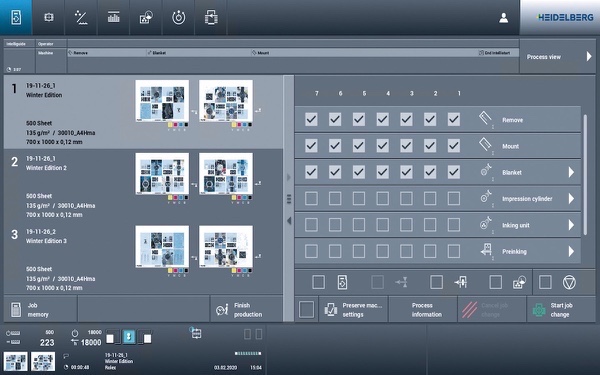Open front-side thumbnail of Winter Edition 3

(x=162, y=246)
